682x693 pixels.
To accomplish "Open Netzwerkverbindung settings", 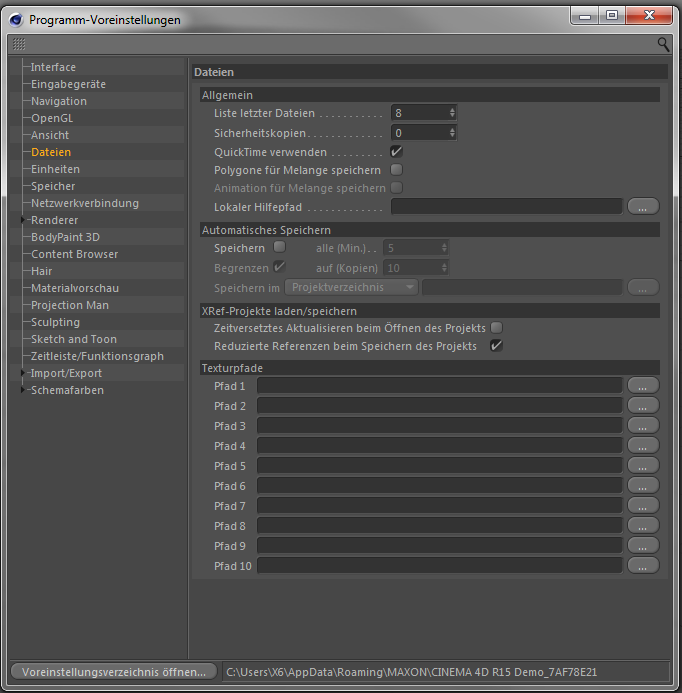I will (x=85, y=203).
